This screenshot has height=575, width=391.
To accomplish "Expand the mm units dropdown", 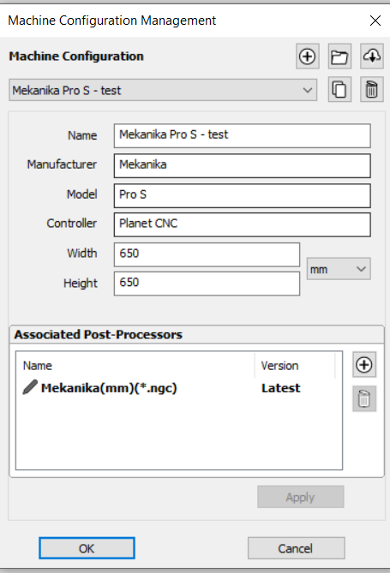I will (339, 269).
